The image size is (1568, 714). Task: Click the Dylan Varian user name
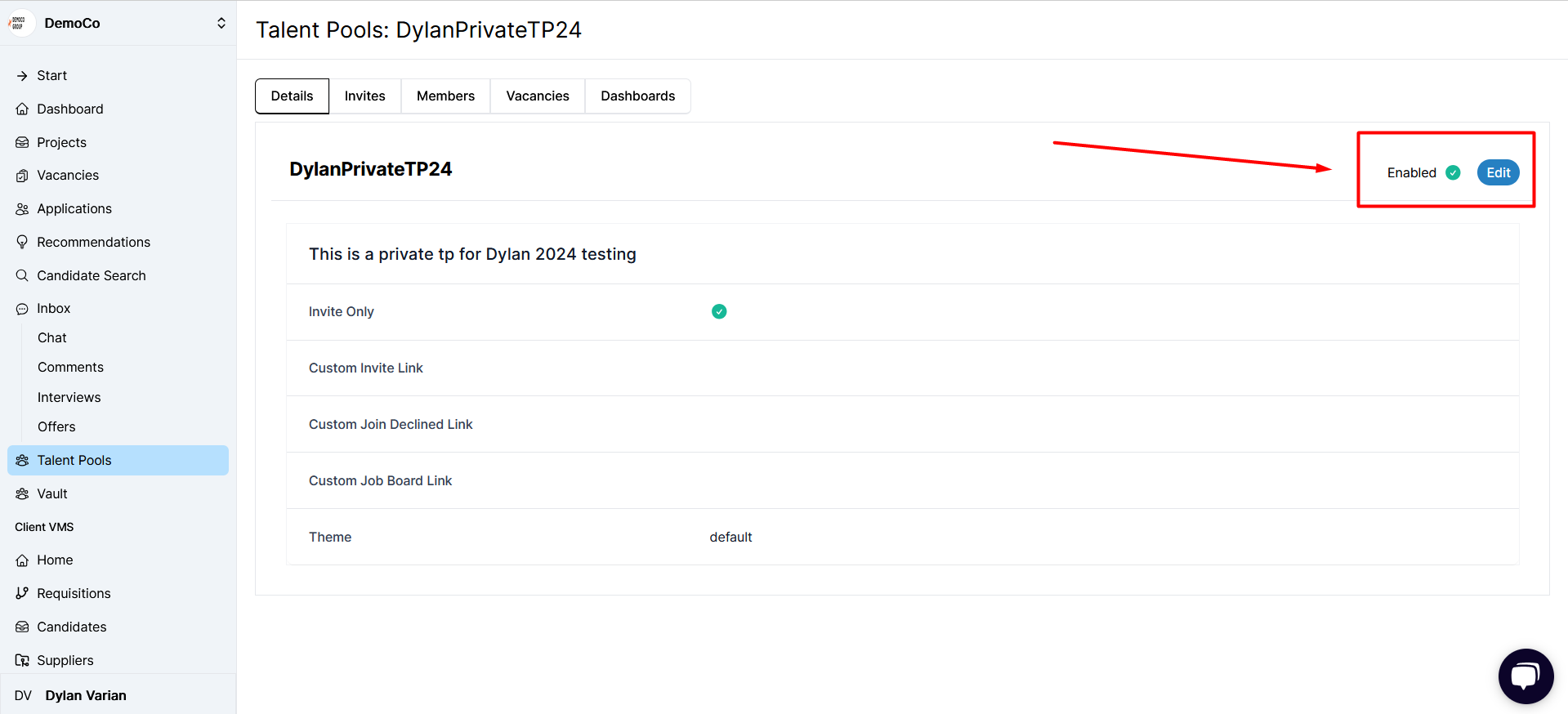pyautogui.click(x=86, y=695)
